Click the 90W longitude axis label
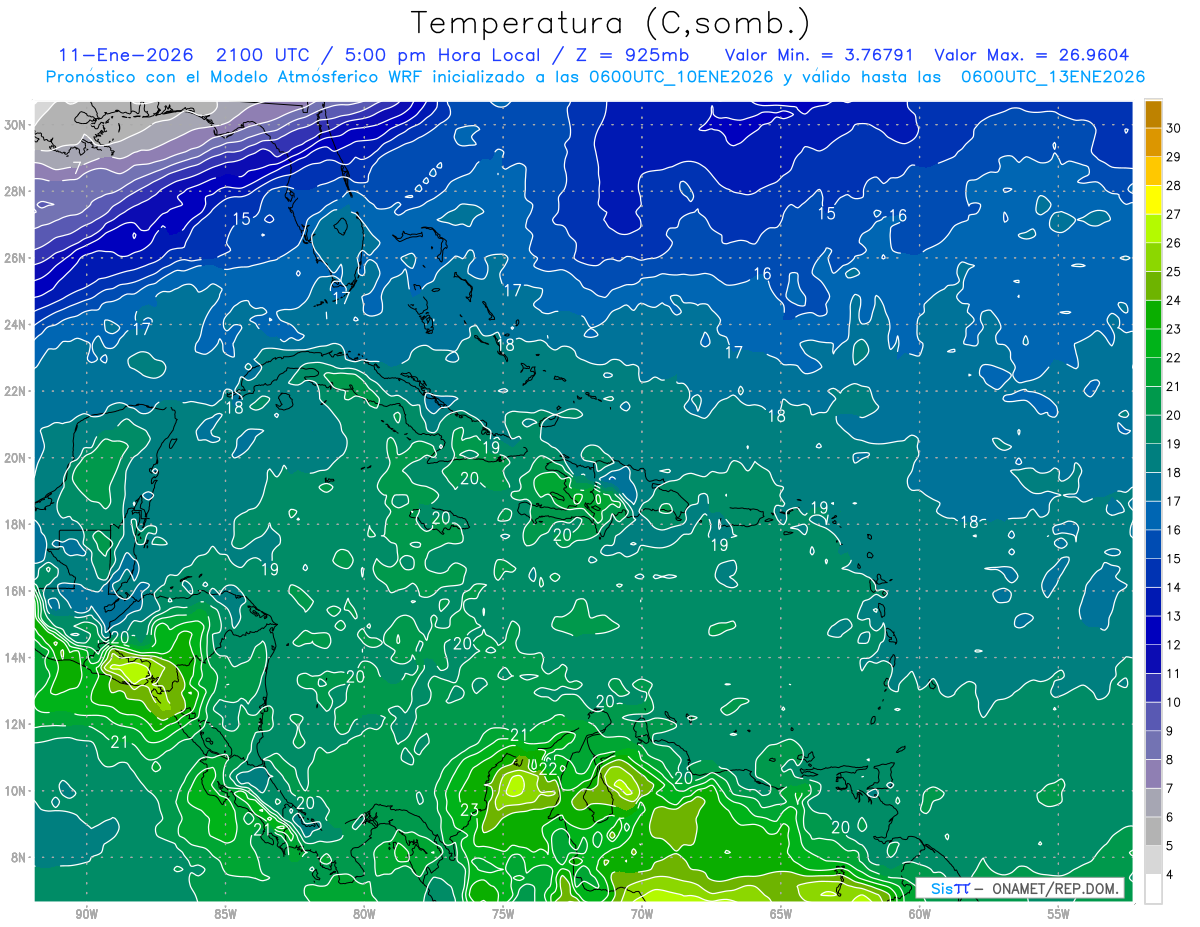The height and width of the screenshot is (927, 1200). point(86,914)
